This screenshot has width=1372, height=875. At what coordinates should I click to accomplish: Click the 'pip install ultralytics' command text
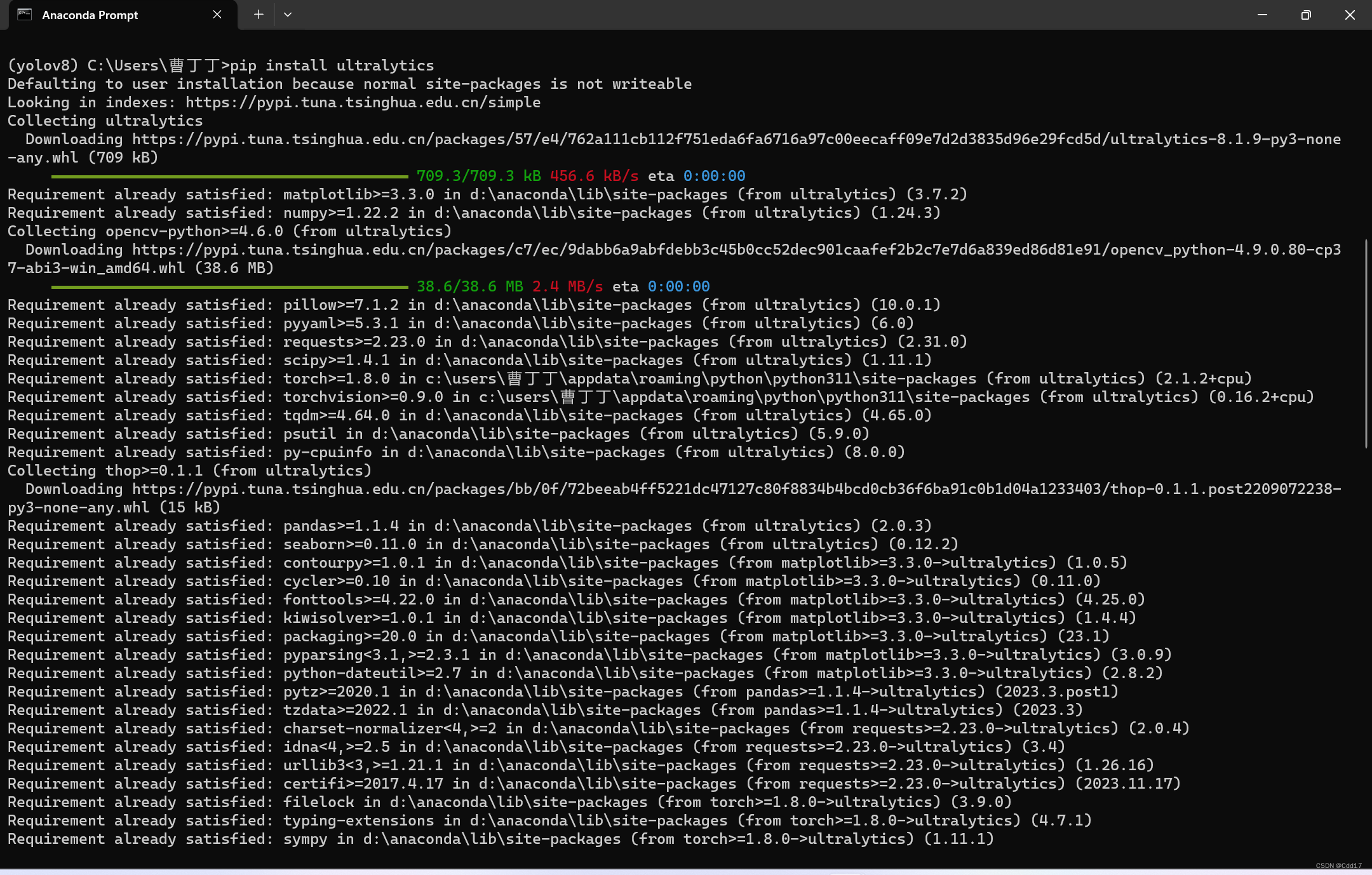click(x=332, y=65)
